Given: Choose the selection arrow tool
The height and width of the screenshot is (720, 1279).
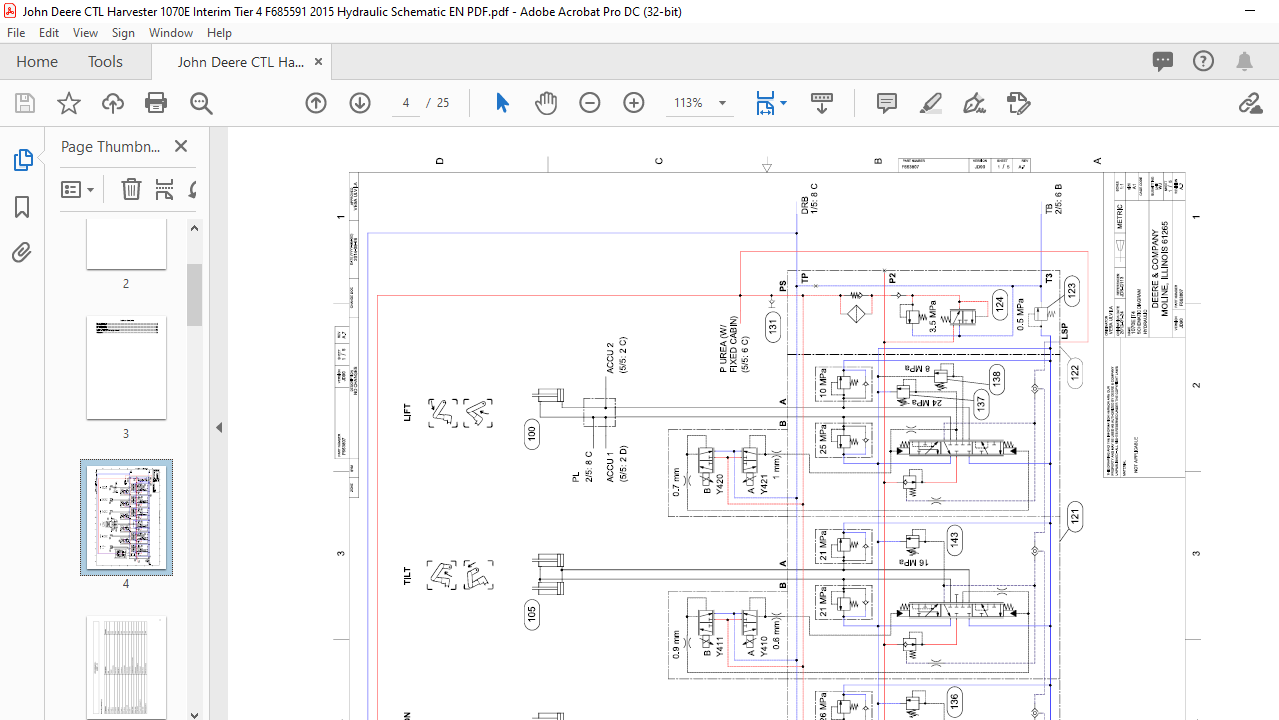Looking at the screenshot, I should pos(502,103).
